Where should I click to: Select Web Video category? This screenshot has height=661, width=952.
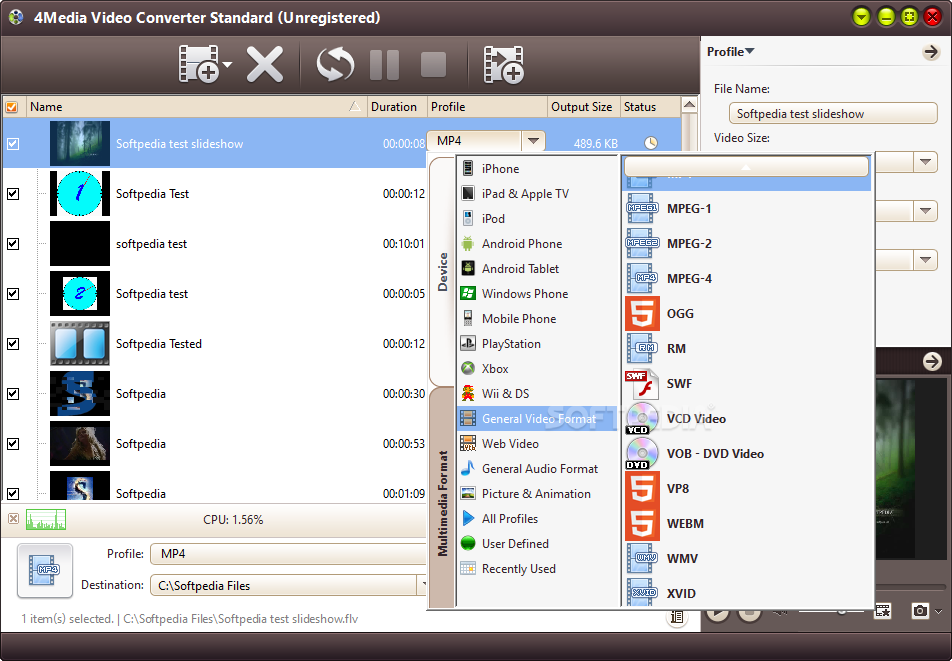537,444
